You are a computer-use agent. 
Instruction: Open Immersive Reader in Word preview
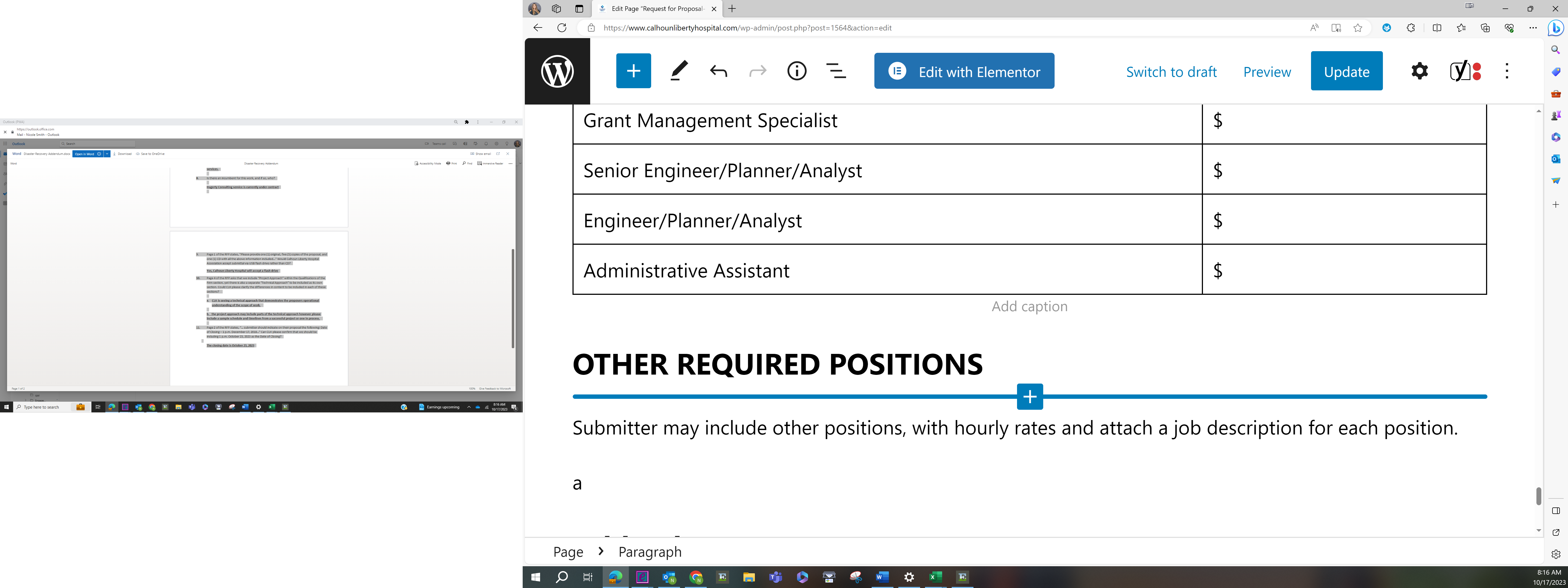point(491,163)
